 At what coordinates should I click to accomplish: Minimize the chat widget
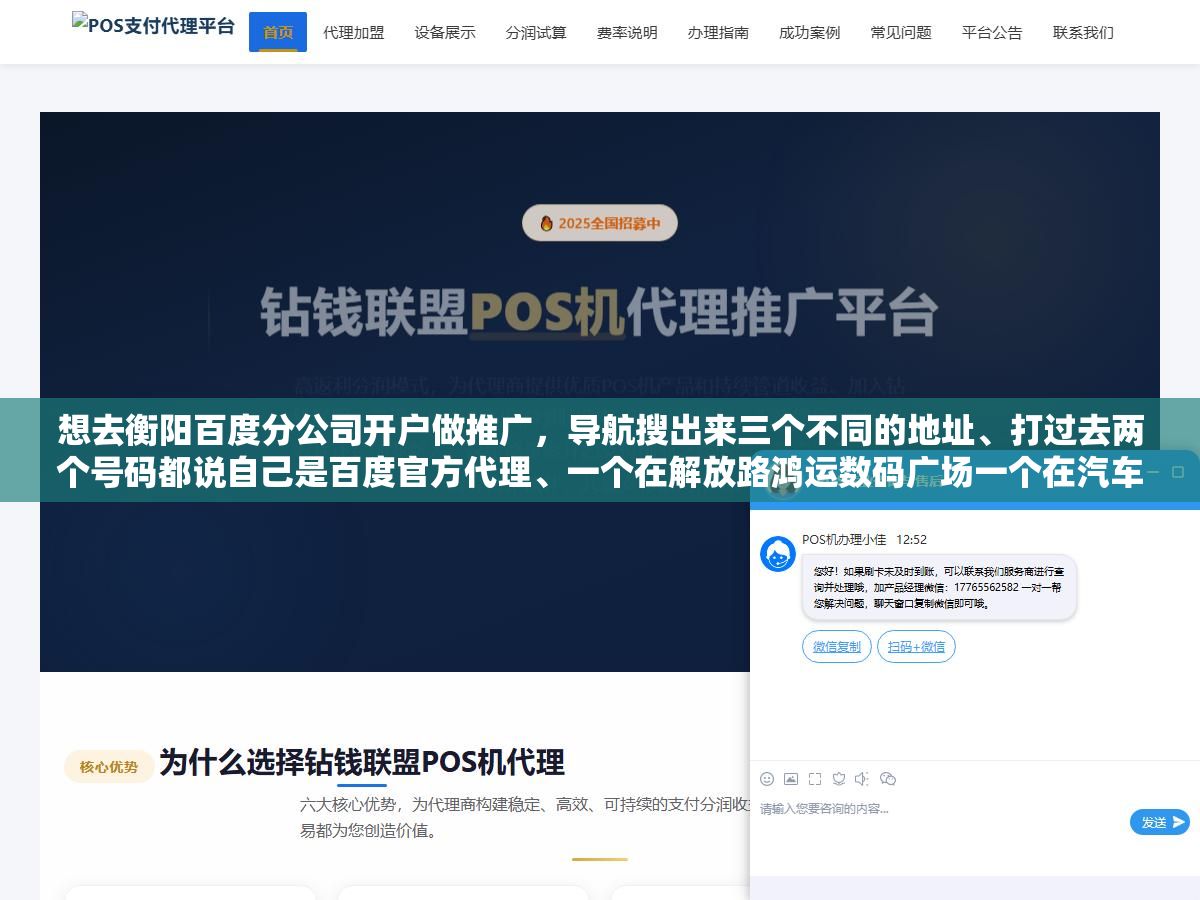point(1153,472)
